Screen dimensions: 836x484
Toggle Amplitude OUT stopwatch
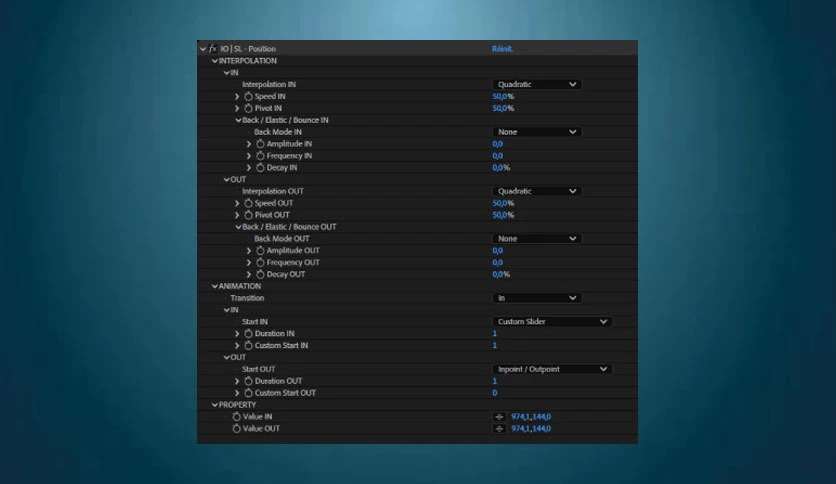[x=260, y=251]
